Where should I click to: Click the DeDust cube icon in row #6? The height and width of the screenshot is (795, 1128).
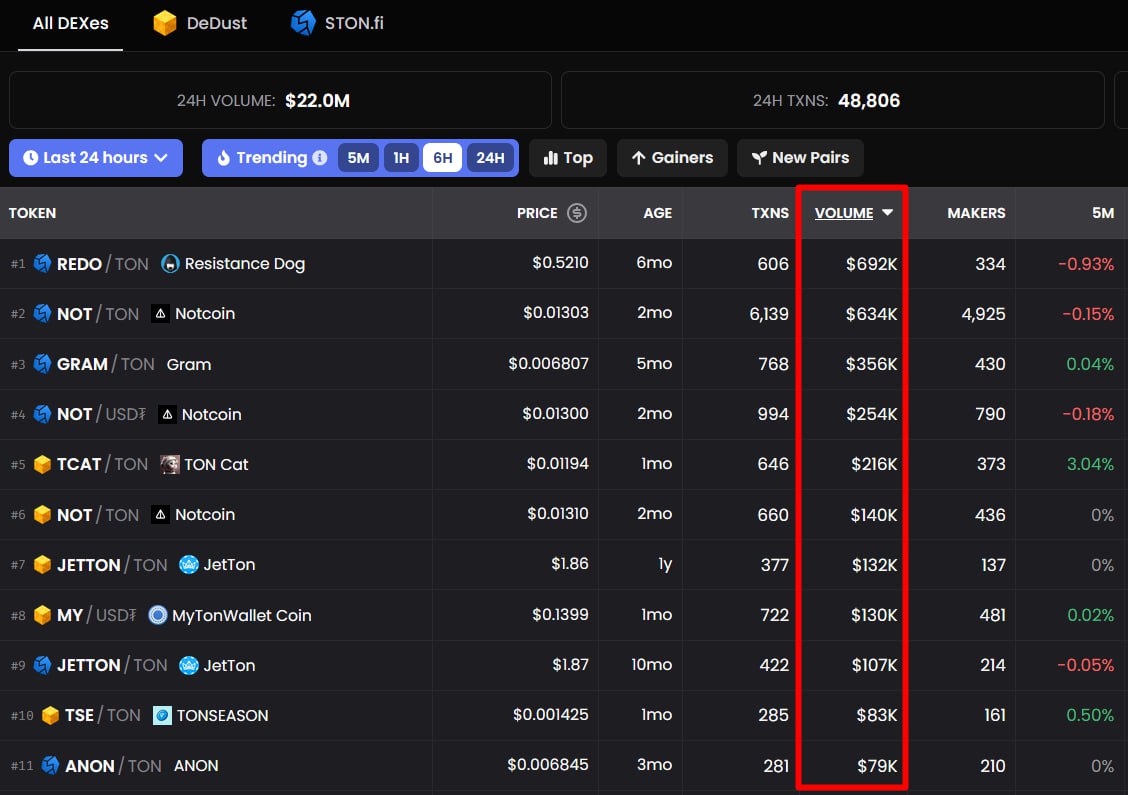coord(42,514)
